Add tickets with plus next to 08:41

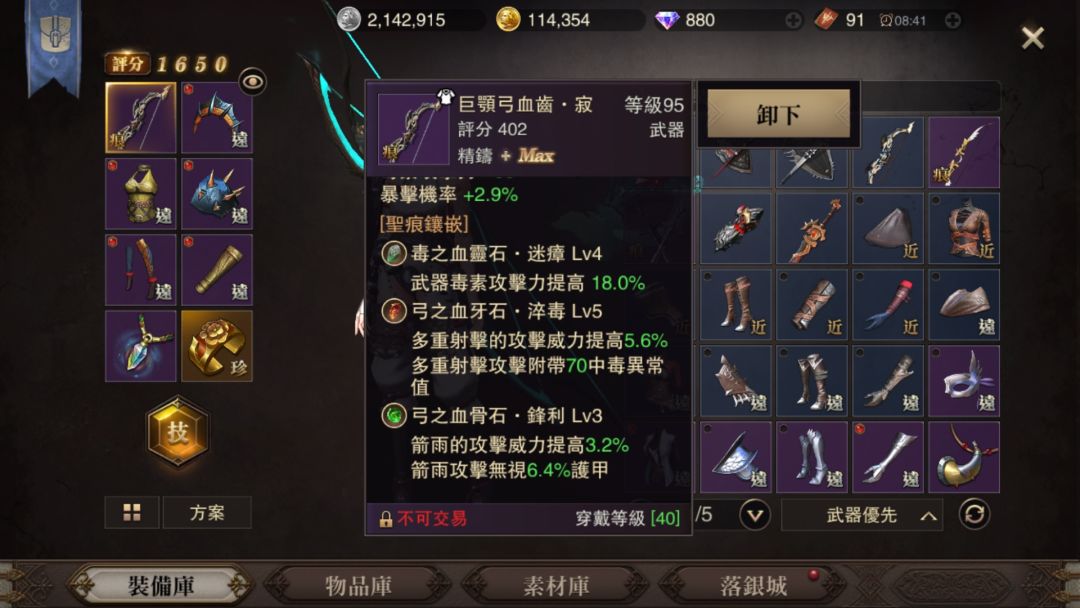[x=953, y=21]
